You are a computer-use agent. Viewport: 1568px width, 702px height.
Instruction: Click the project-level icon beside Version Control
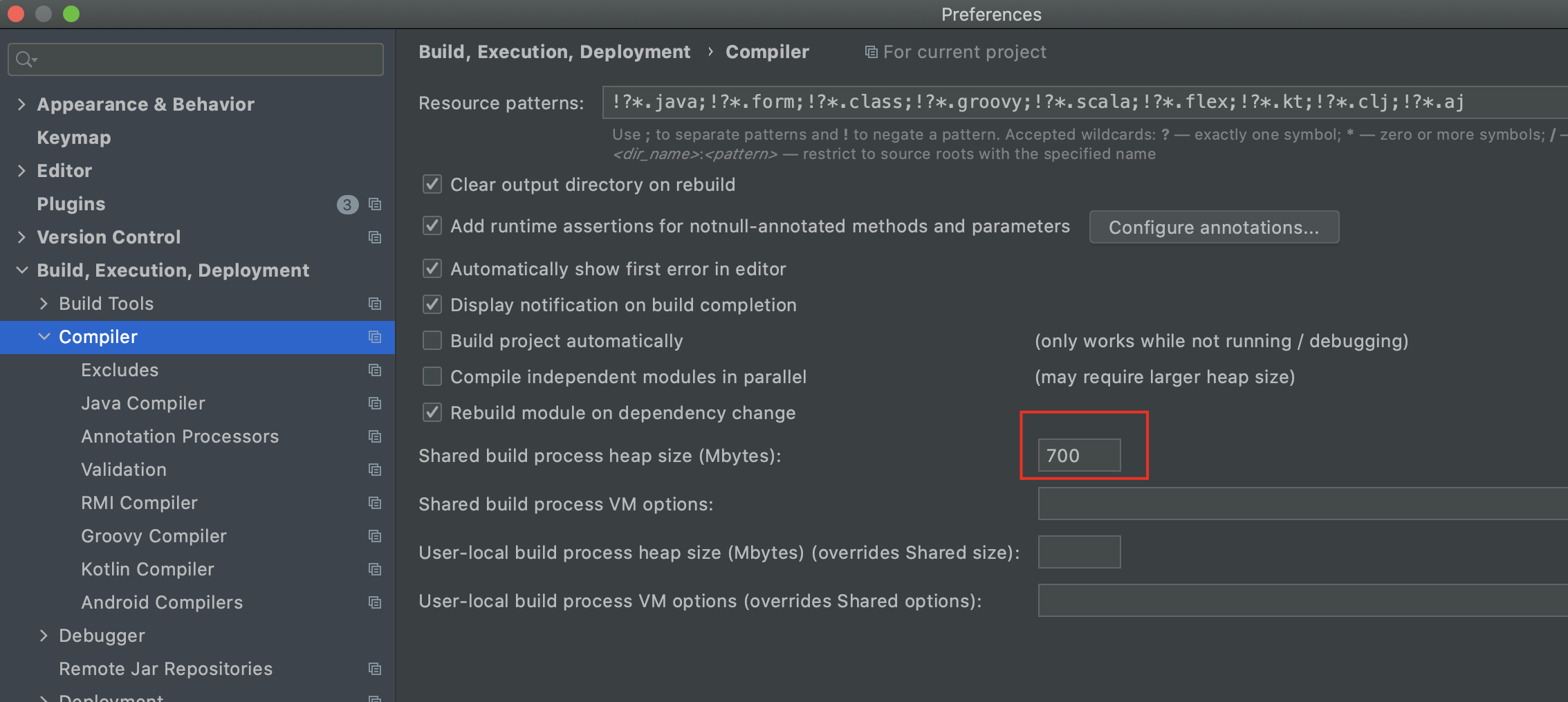(375, 237)
